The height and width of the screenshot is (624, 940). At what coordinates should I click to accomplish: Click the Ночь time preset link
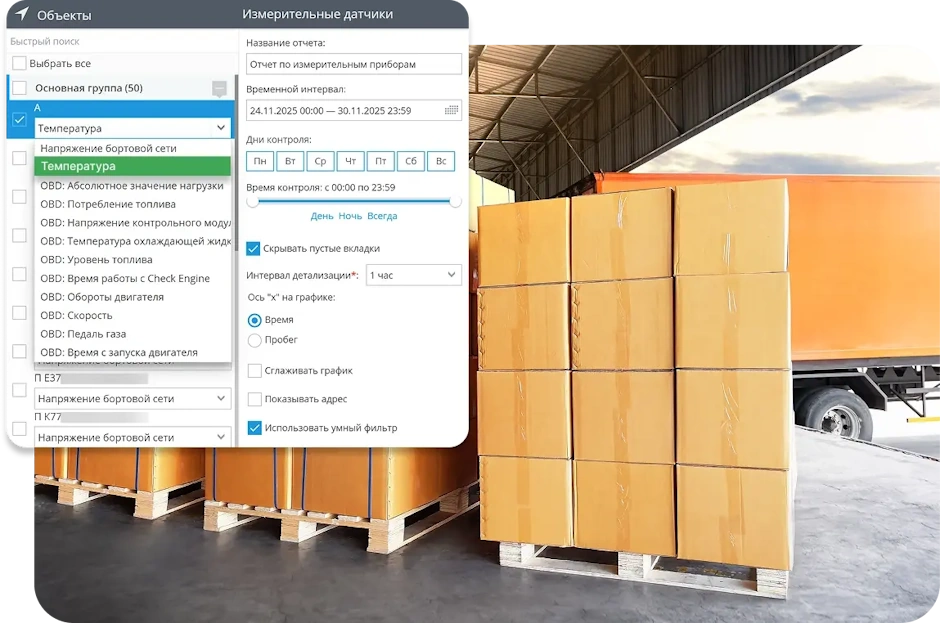click(350, 216)
